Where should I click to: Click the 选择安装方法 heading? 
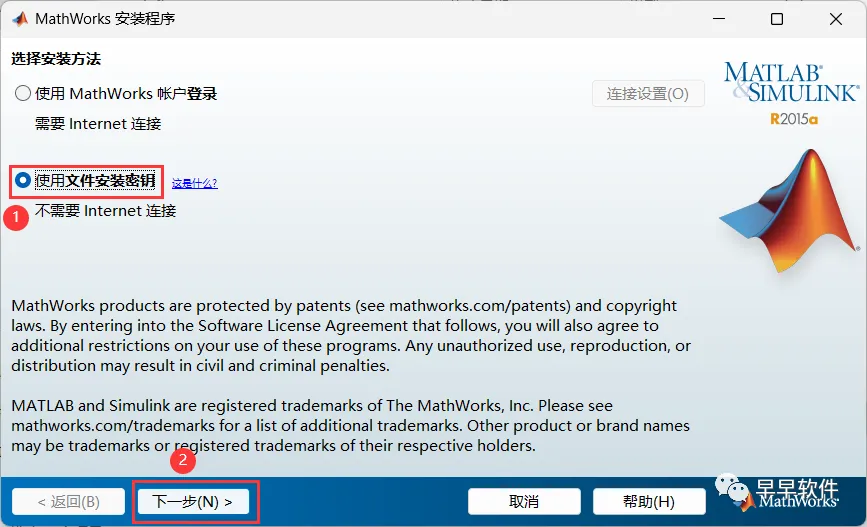(x=56, y=59)
